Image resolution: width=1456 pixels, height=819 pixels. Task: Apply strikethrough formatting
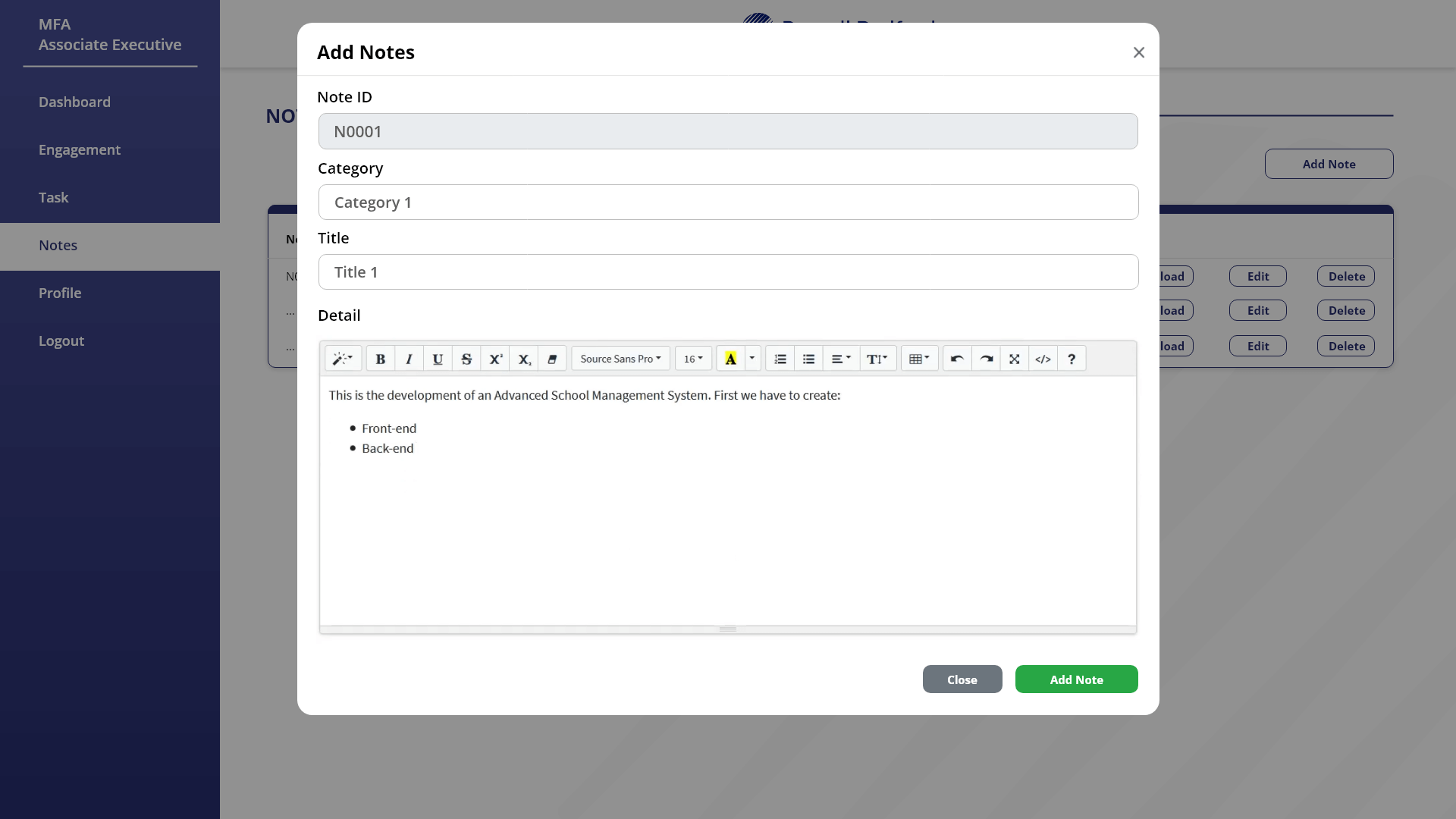click(x=466, y=358)
